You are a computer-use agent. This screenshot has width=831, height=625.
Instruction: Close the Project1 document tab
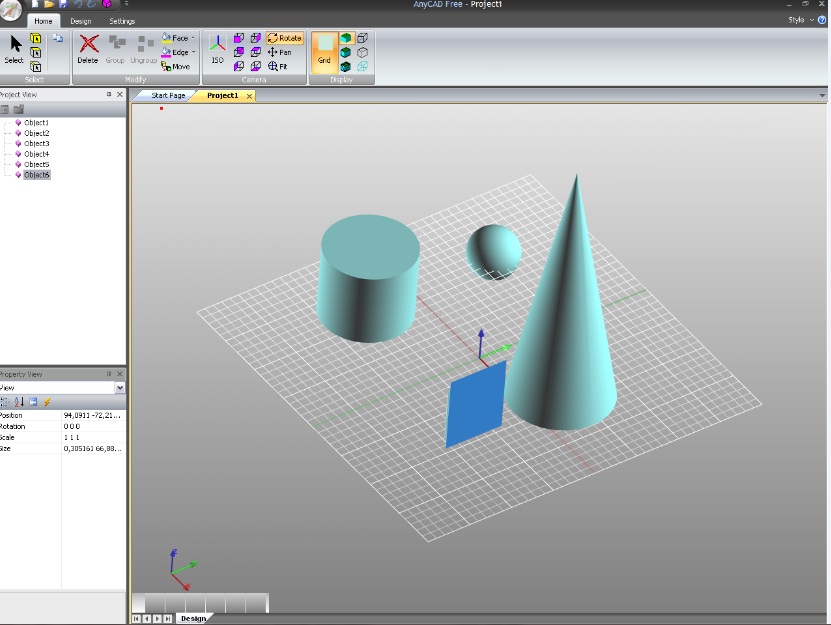click(249, 96)
